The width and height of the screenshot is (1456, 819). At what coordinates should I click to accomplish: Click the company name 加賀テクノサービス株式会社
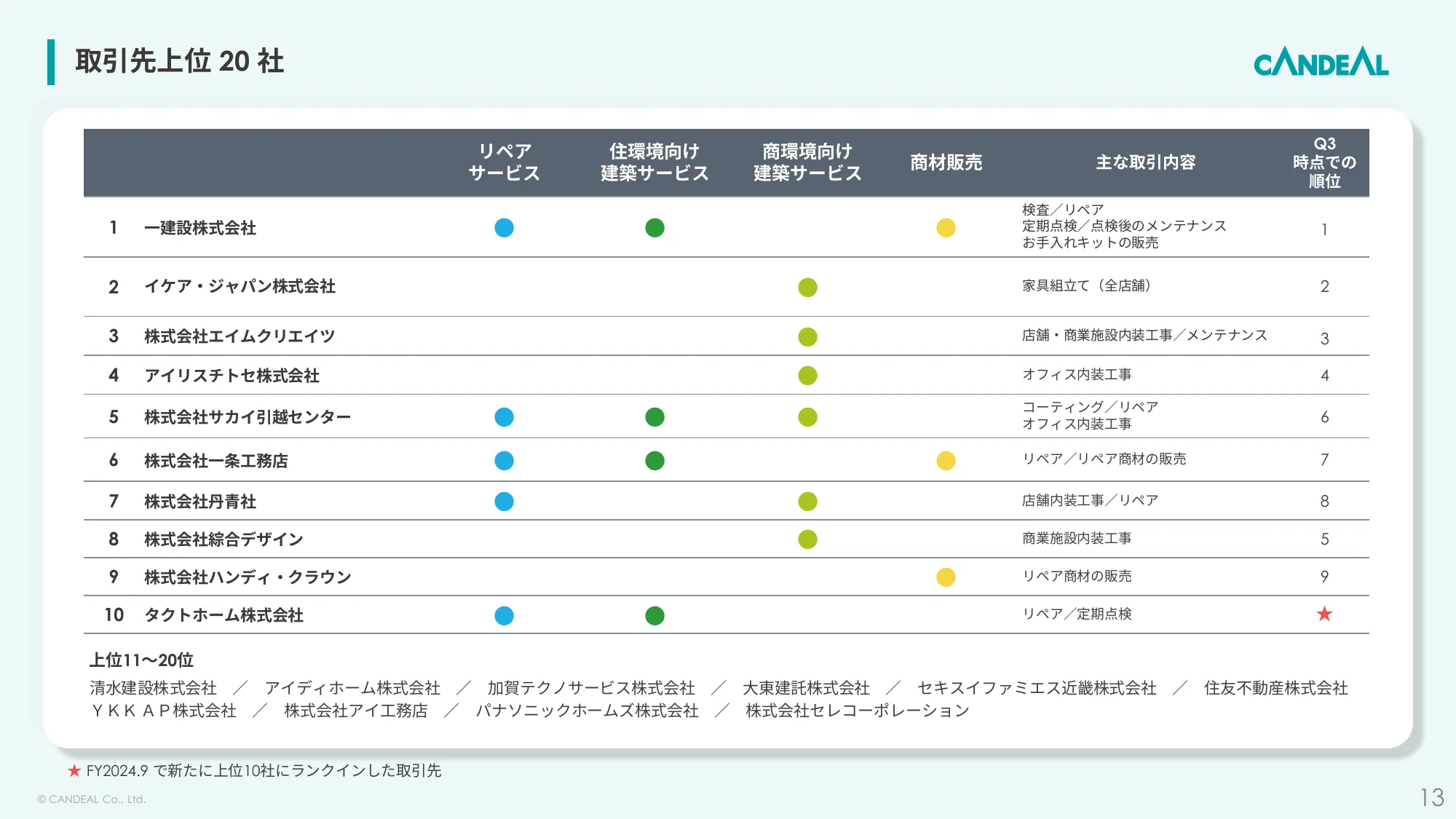click(591, 688)
